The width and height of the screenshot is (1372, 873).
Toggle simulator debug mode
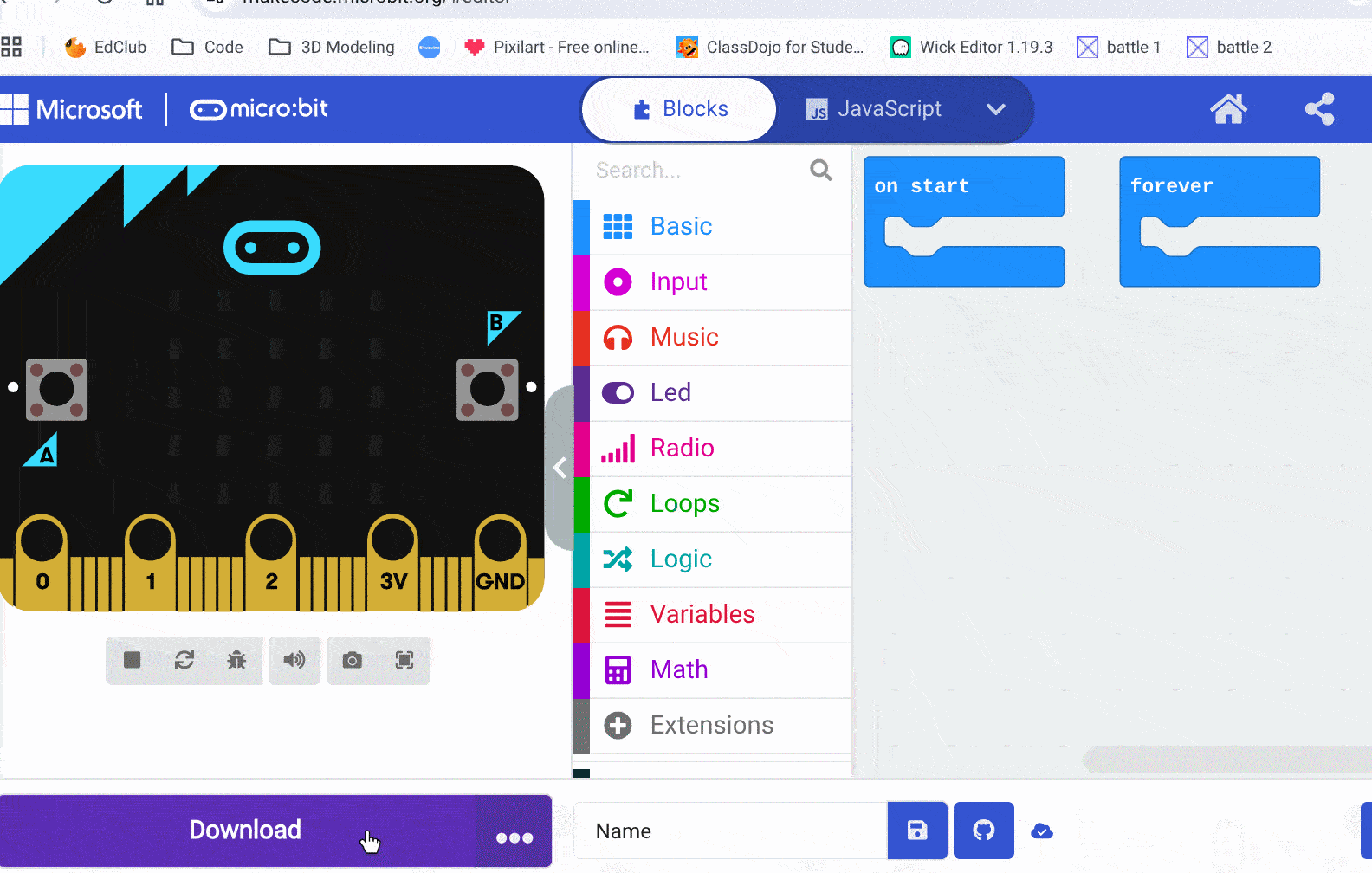236,661
